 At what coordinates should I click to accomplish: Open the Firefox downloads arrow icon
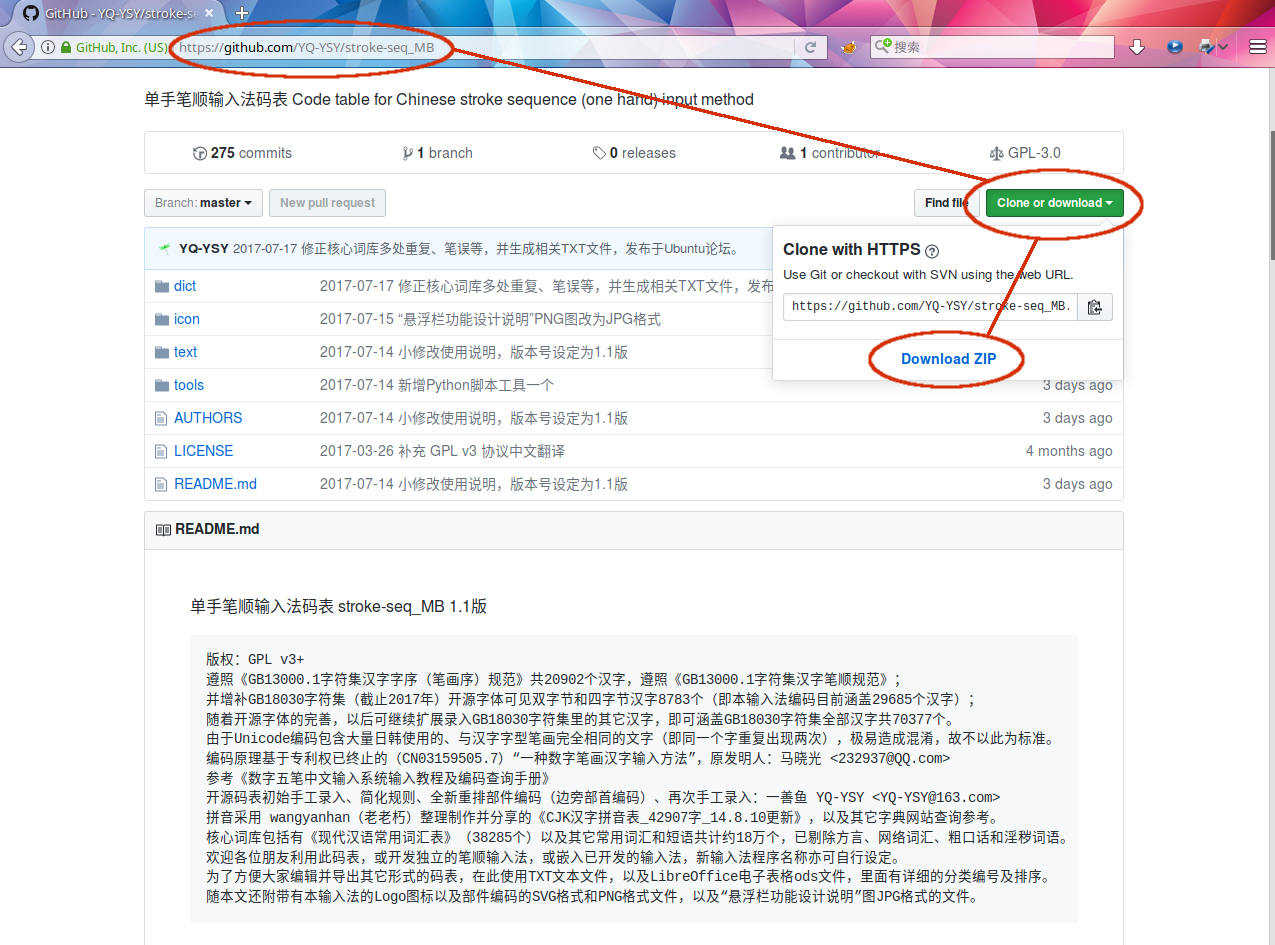(1137, 47)
